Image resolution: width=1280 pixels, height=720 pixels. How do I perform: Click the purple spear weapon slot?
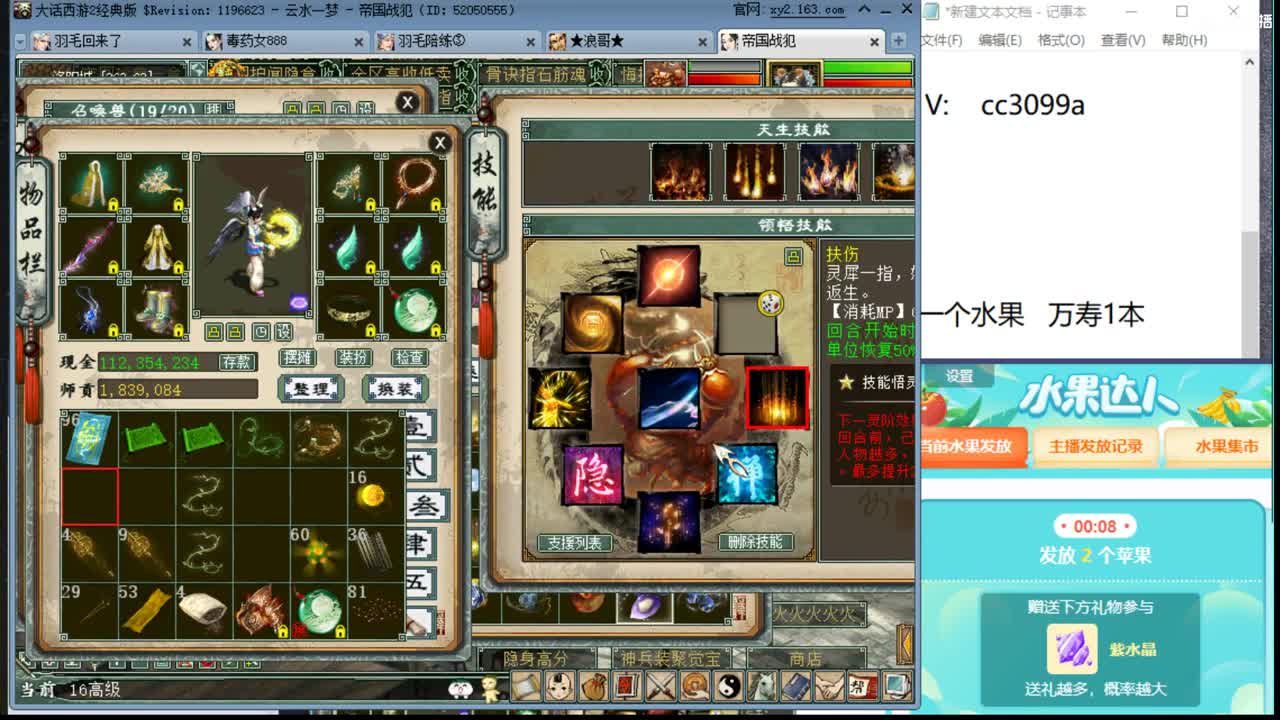click(92, 247)
